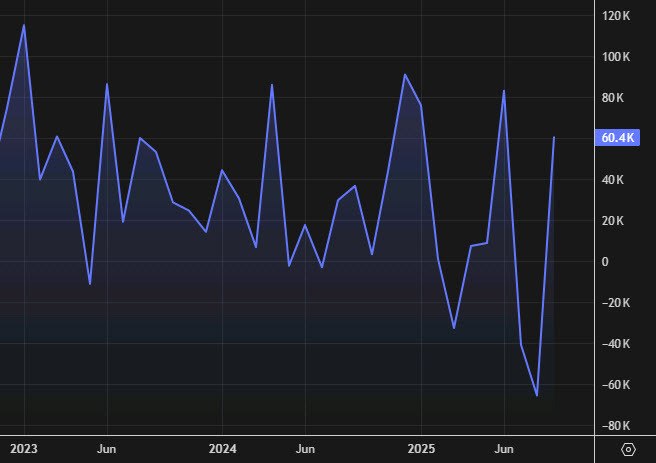Click the 100K label on price axis
The width and height of the screenshot is (656, 463).
pos(617,57)
